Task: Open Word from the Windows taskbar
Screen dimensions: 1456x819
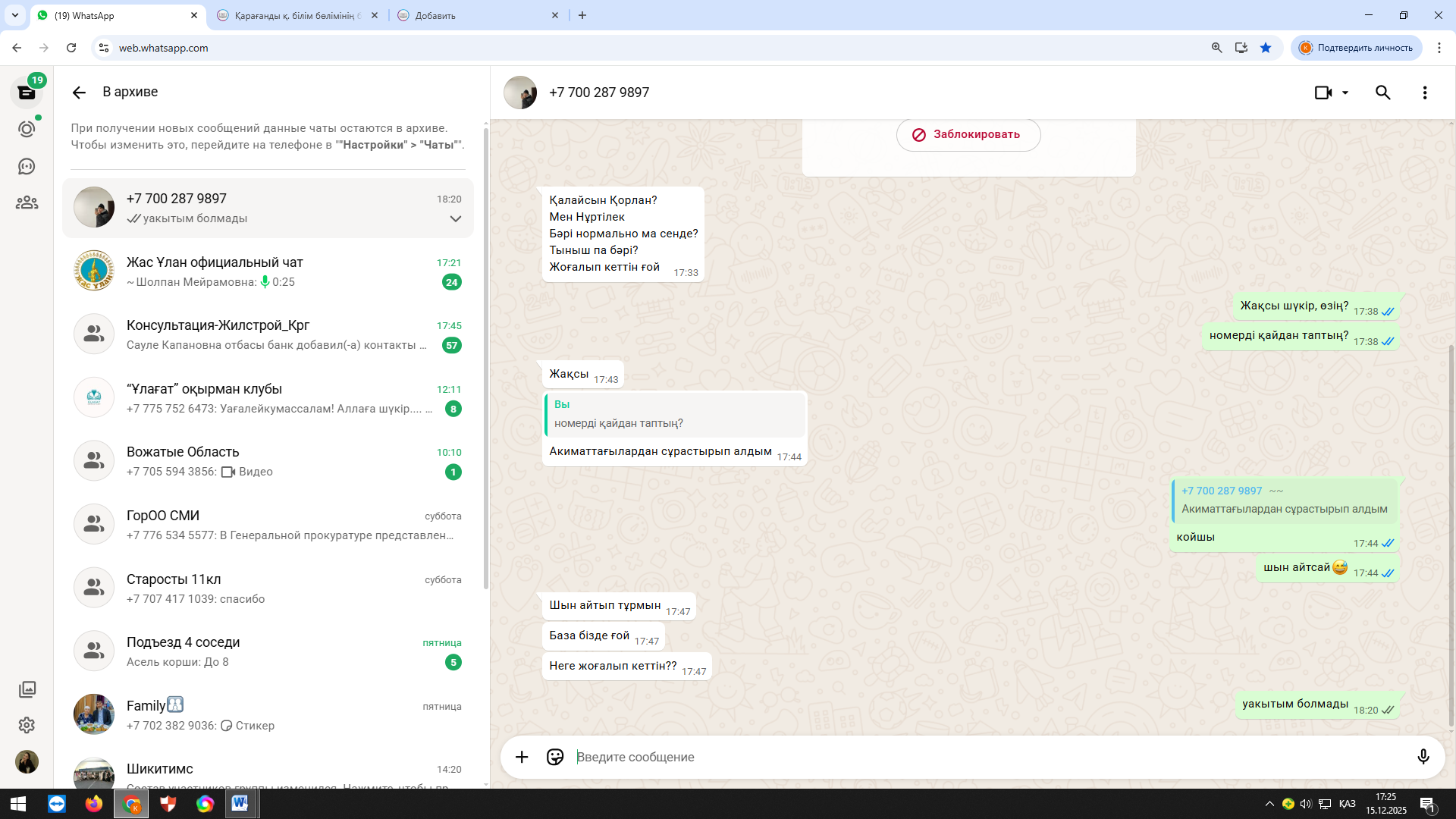Action: [240, 803]
